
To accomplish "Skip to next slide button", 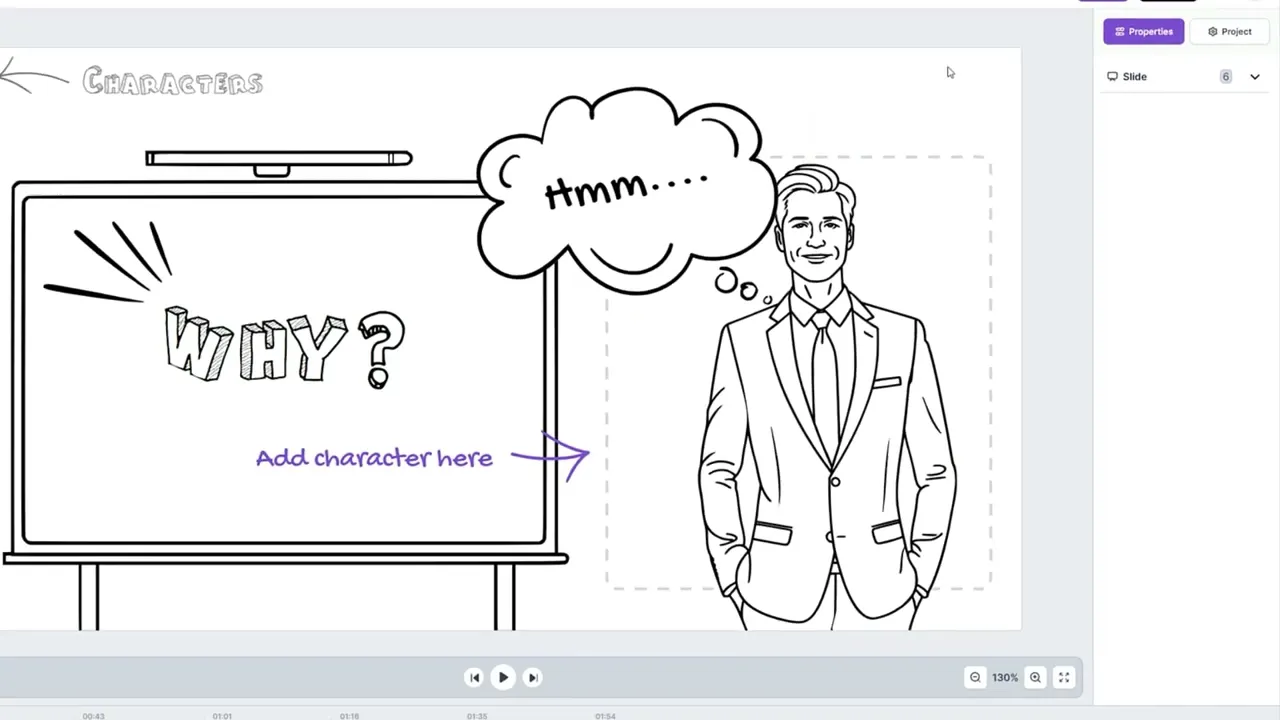I will pyautogui.click(x=532, y=677).
